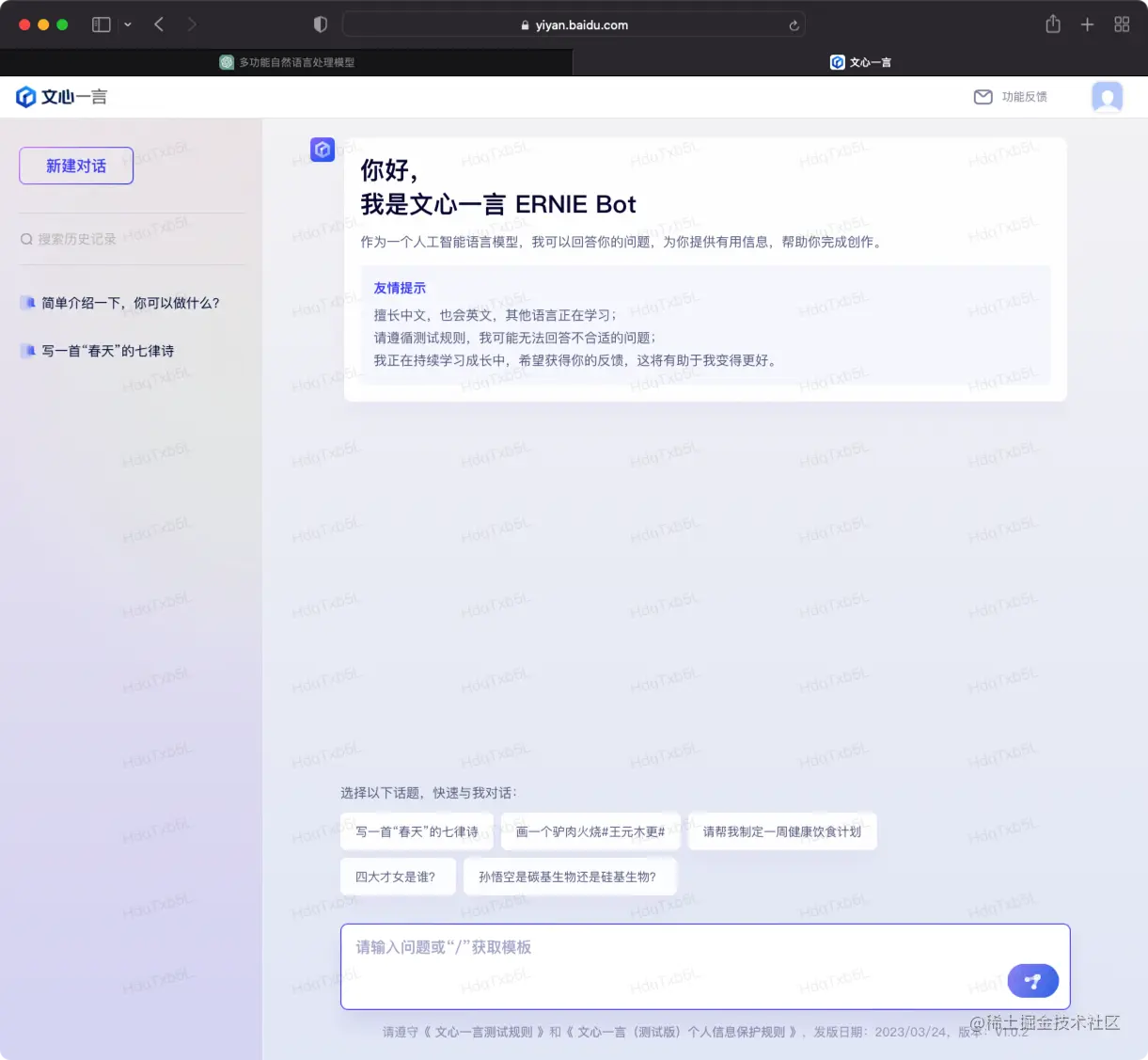Open history 简单介绍一下，你可以做什么?
1148x1060 pixels.
130,303
